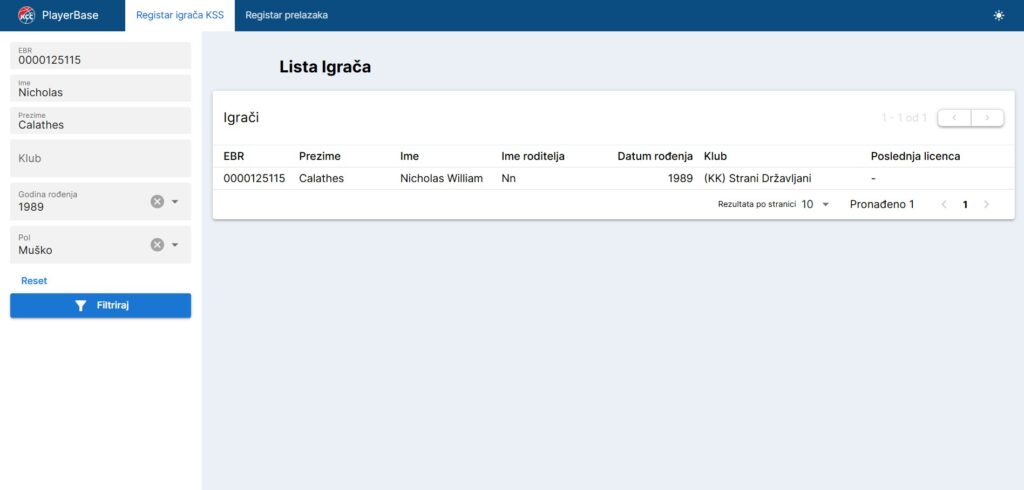
Task: Click bottom pagination previous chevron
Action: click(x=942, y=204)
